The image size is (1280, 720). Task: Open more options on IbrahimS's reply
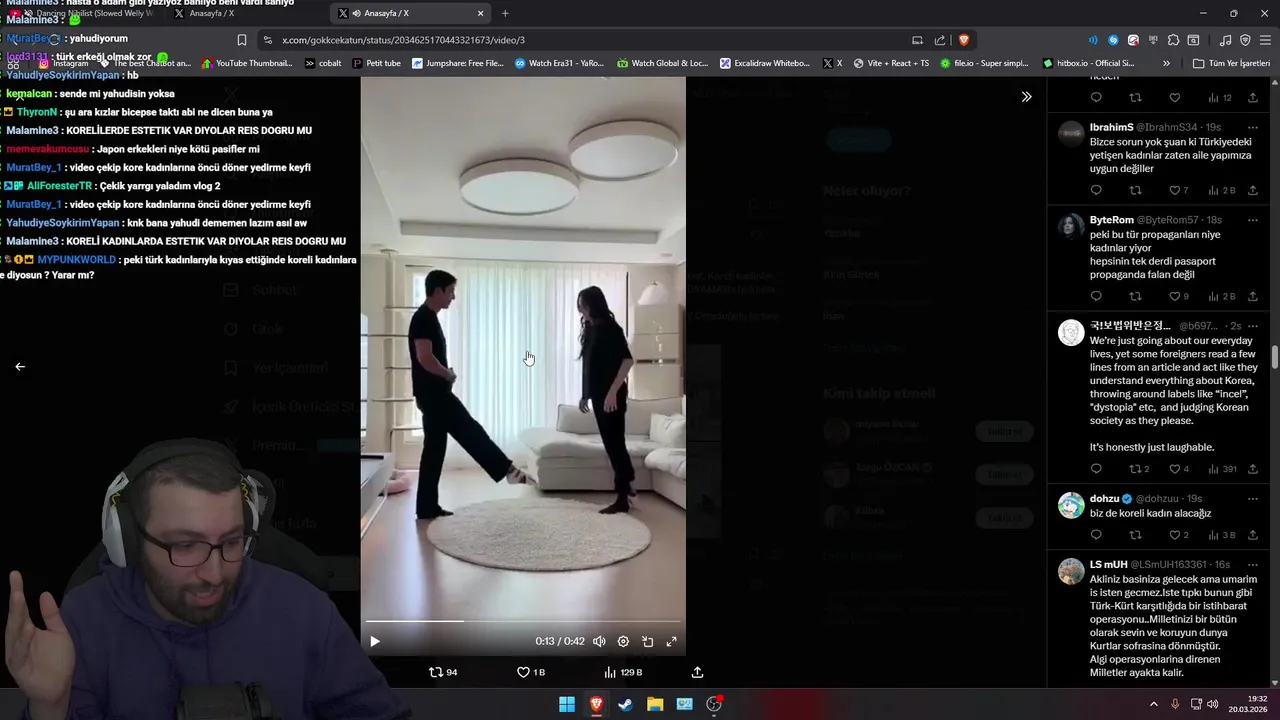click(1252, 128)
